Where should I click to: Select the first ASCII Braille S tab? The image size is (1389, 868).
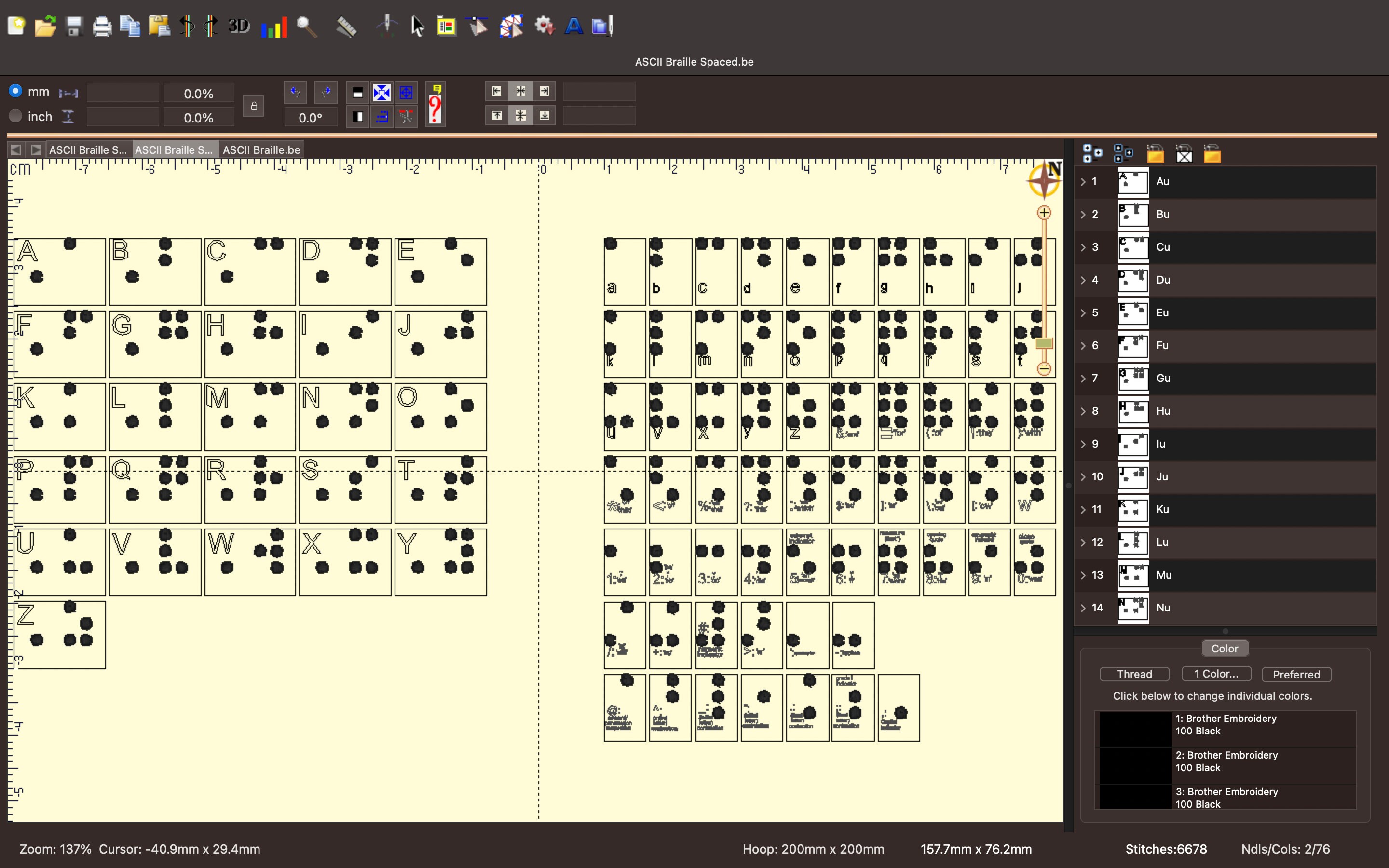point(88,149)
